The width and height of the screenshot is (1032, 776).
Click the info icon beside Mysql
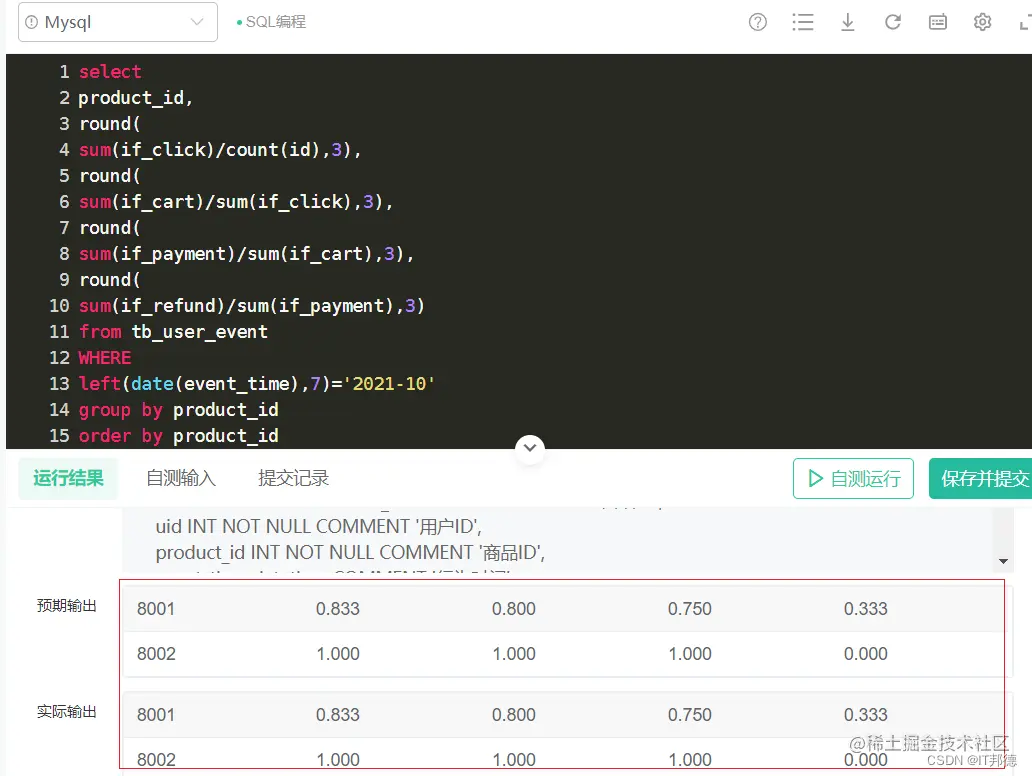tap(31, 22)
